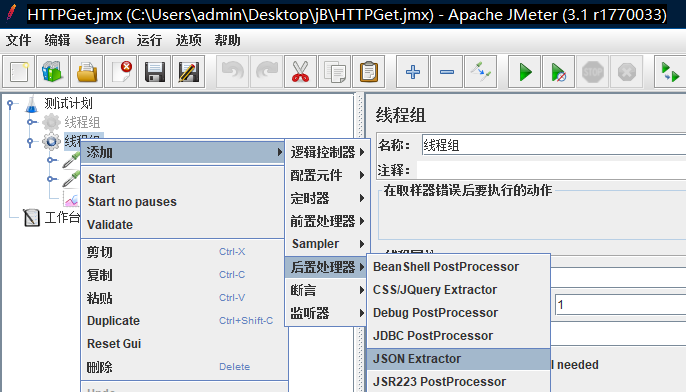Click the Undo arrow icon
The height and width of the screenshot is (392, 686).
pyautogui.click(x=233, y=72)
